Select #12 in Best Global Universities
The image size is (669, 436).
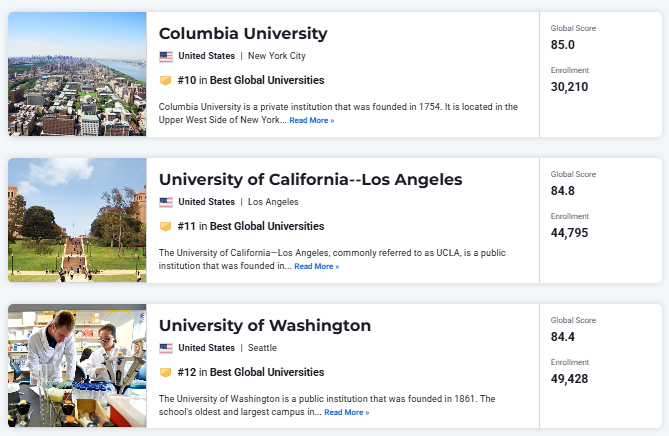[251, 372]
